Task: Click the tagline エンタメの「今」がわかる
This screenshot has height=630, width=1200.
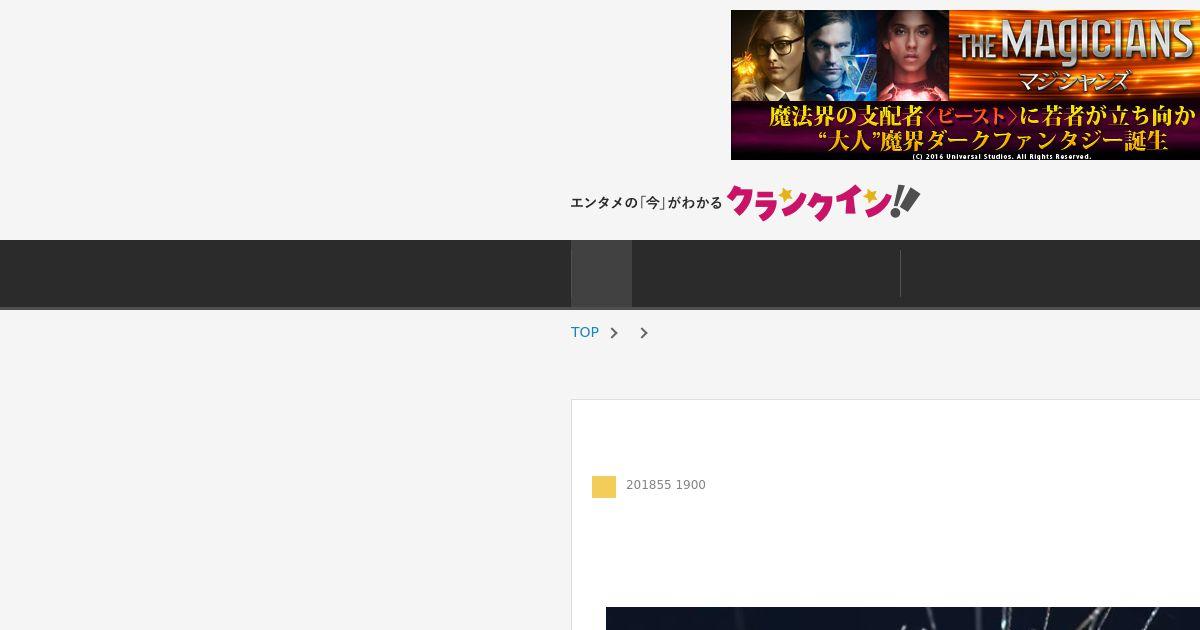Action: (x=646, y=203)
